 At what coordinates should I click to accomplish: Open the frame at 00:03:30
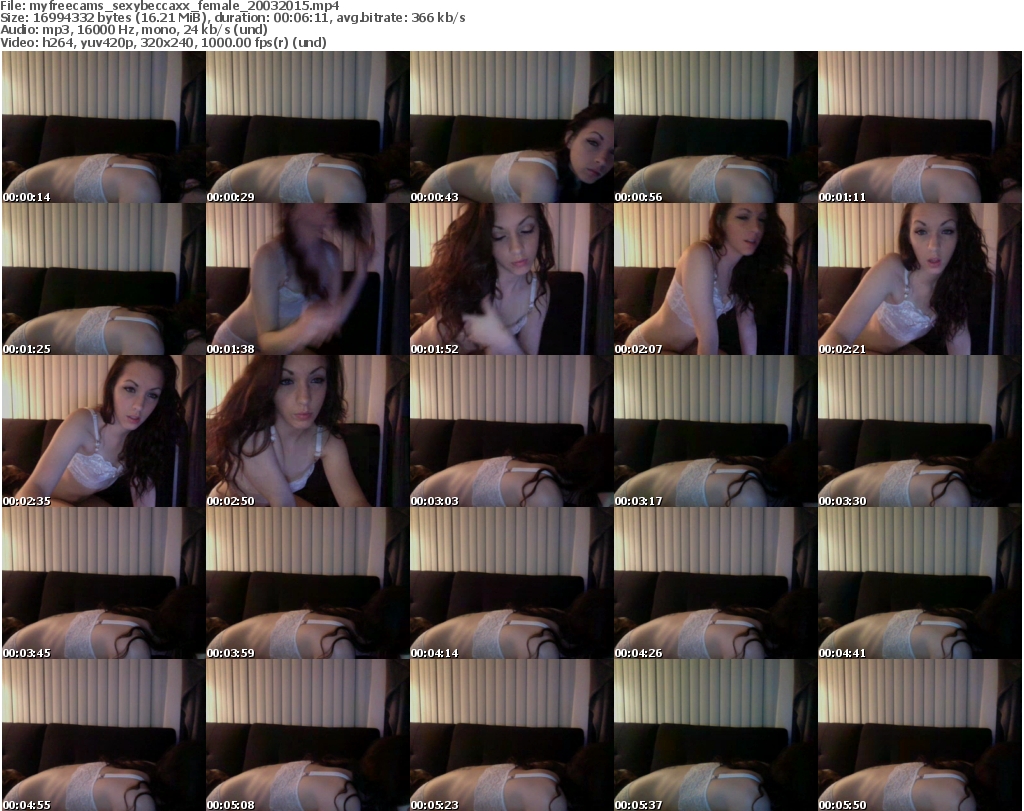920,431
